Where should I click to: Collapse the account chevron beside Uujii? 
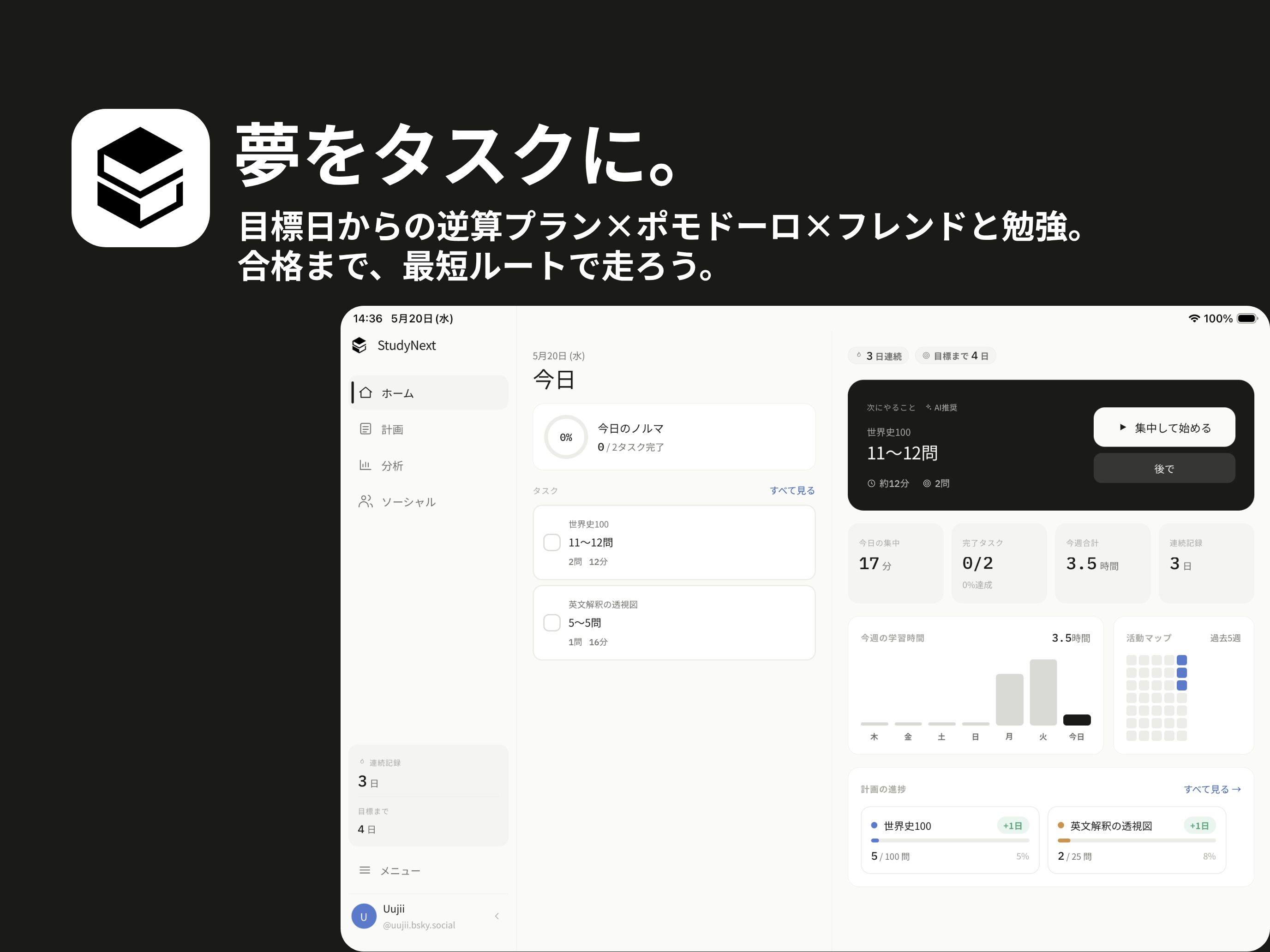tap(497, 916)
